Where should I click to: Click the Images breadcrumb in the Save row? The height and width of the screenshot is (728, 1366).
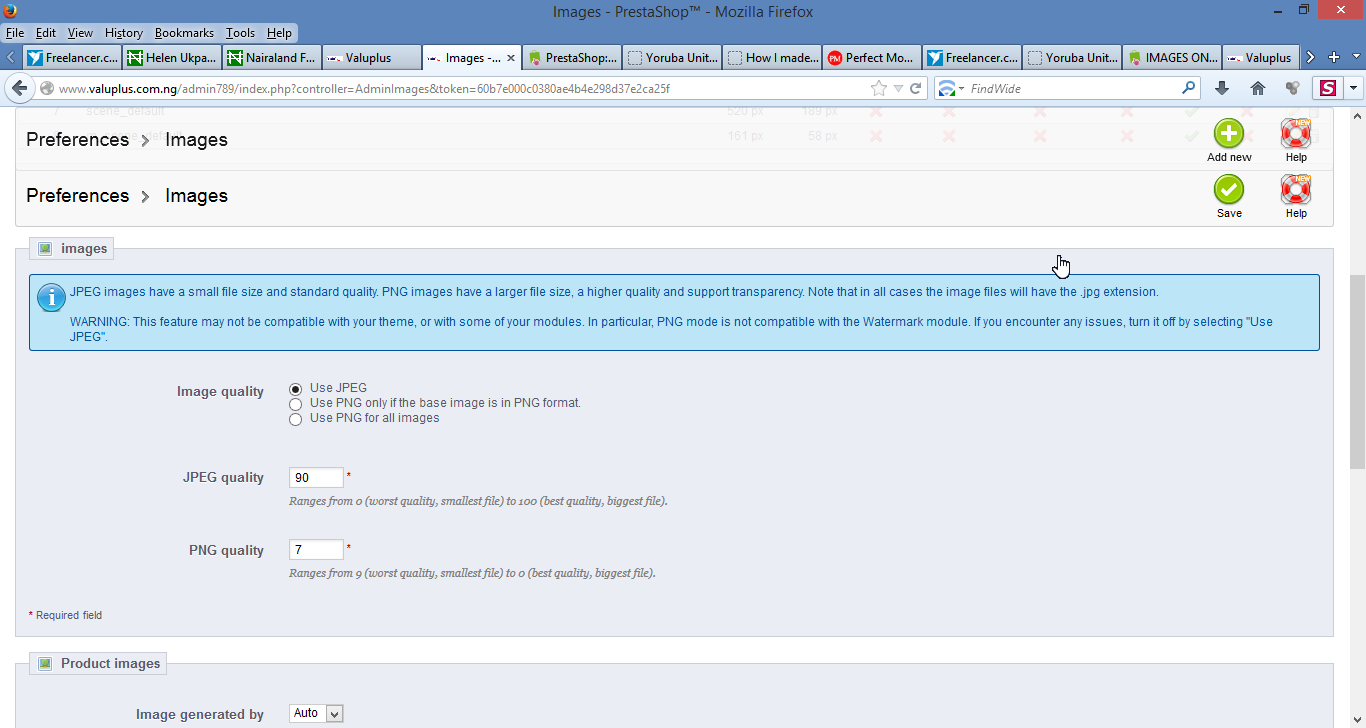pyautogui.click(x=196, y=195)
